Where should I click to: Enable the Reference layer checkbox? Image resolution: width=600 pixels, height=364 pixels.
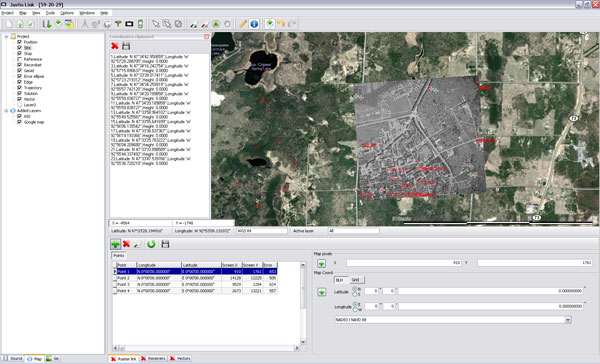pos(19,59)
